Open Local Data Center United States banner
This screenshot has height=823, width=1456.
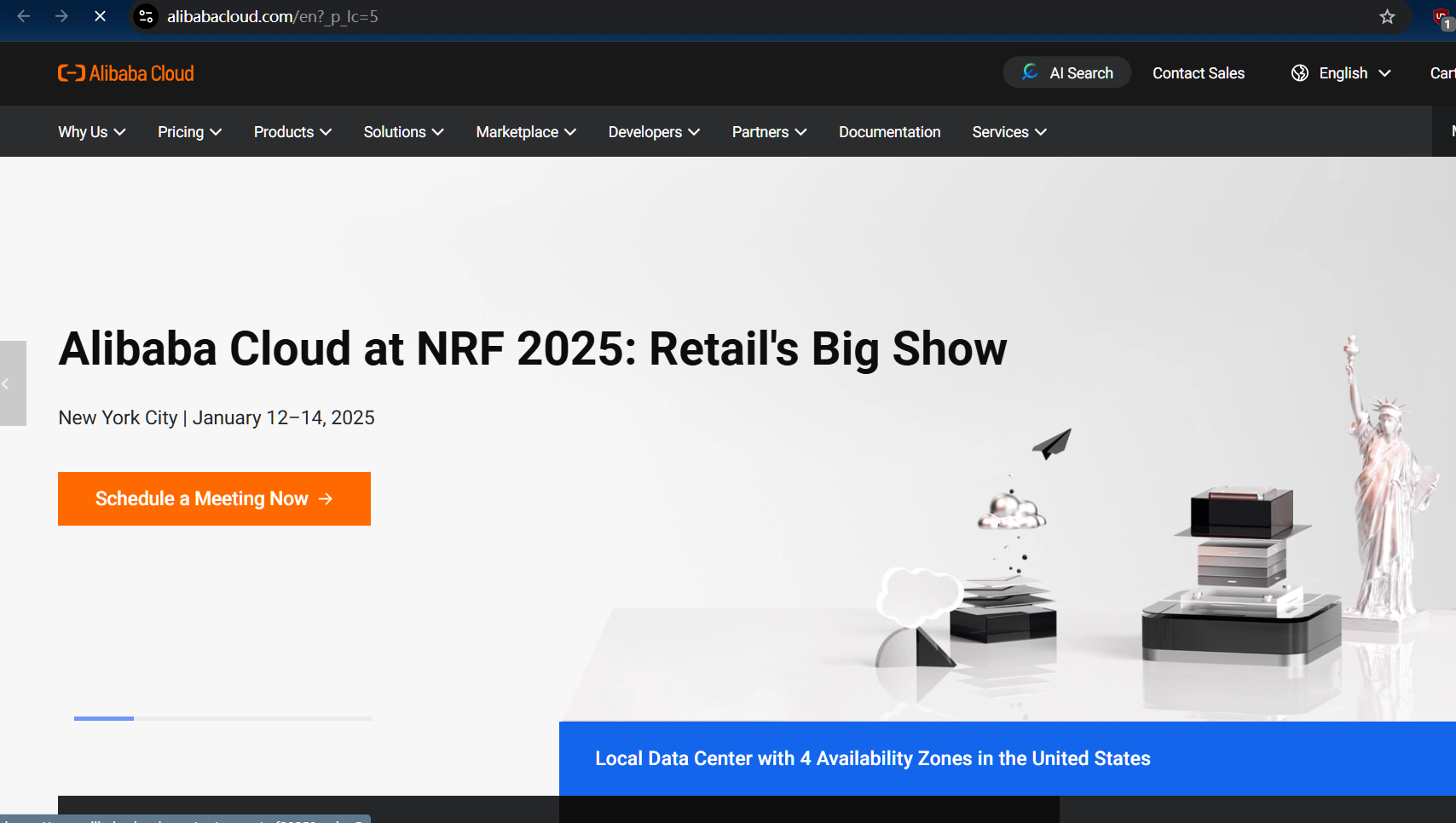tap(1008, 758)
